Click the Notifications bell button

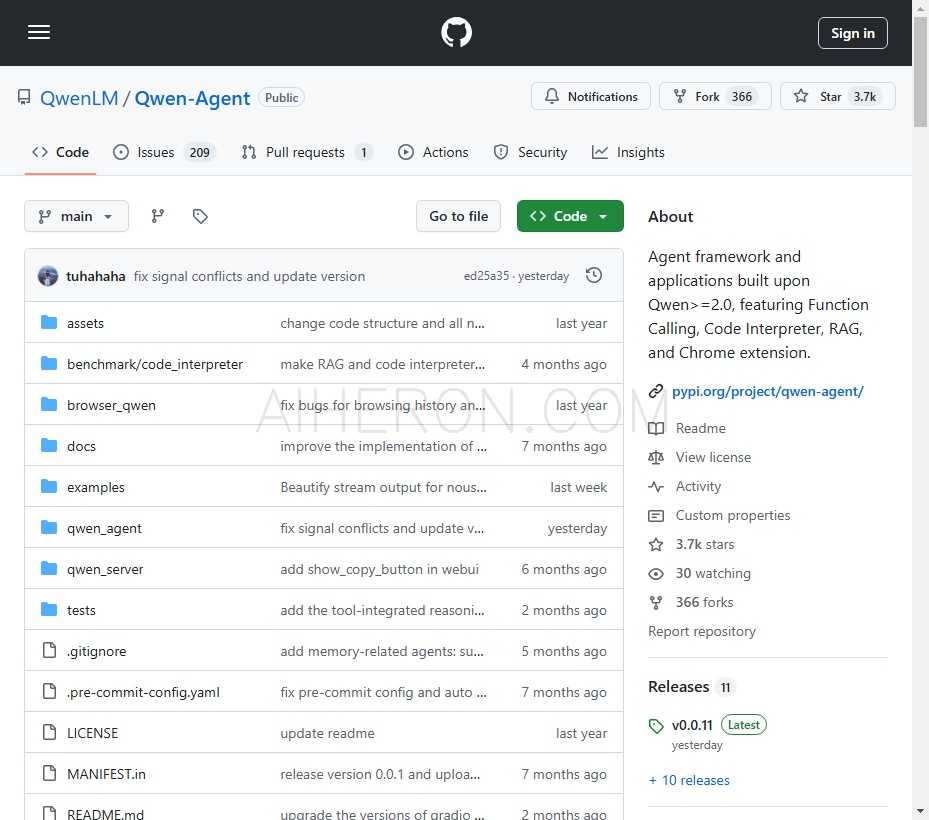[591, 97]
